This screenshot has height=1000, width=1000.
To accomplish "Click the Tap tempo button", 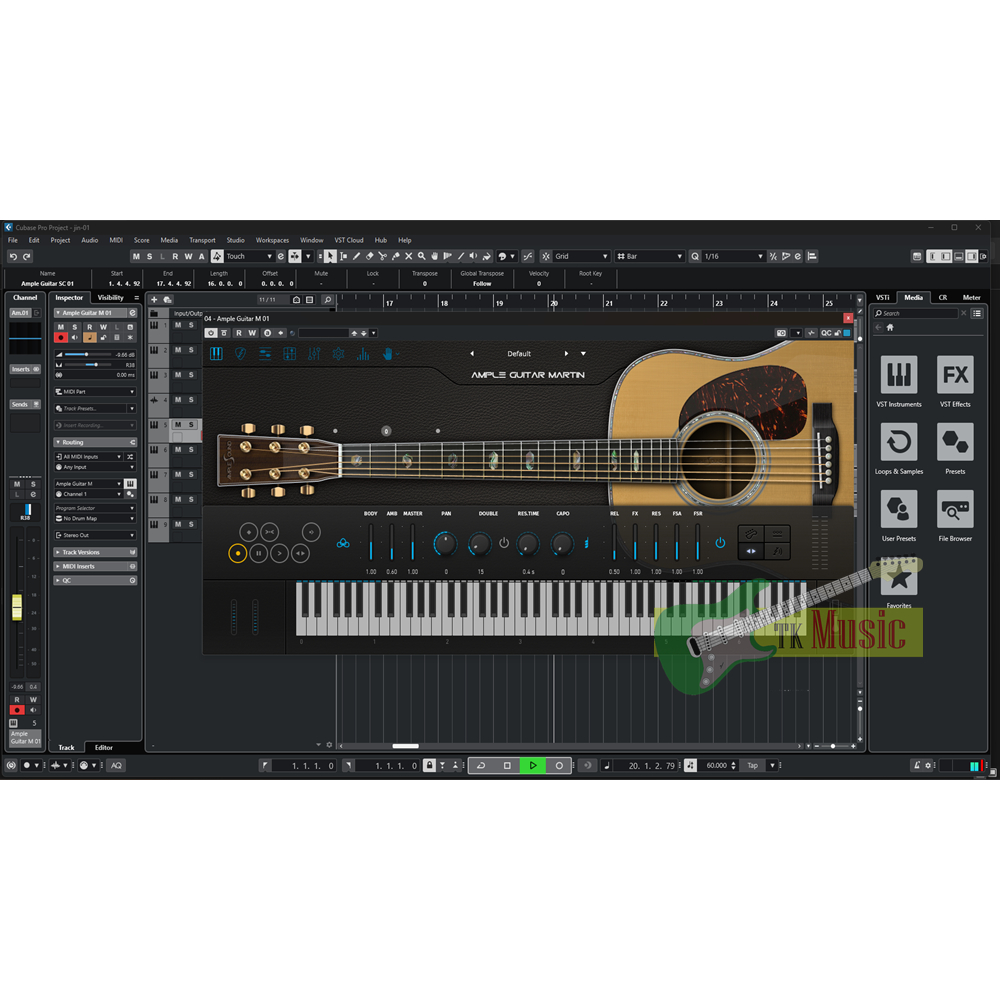I will 753,765.
